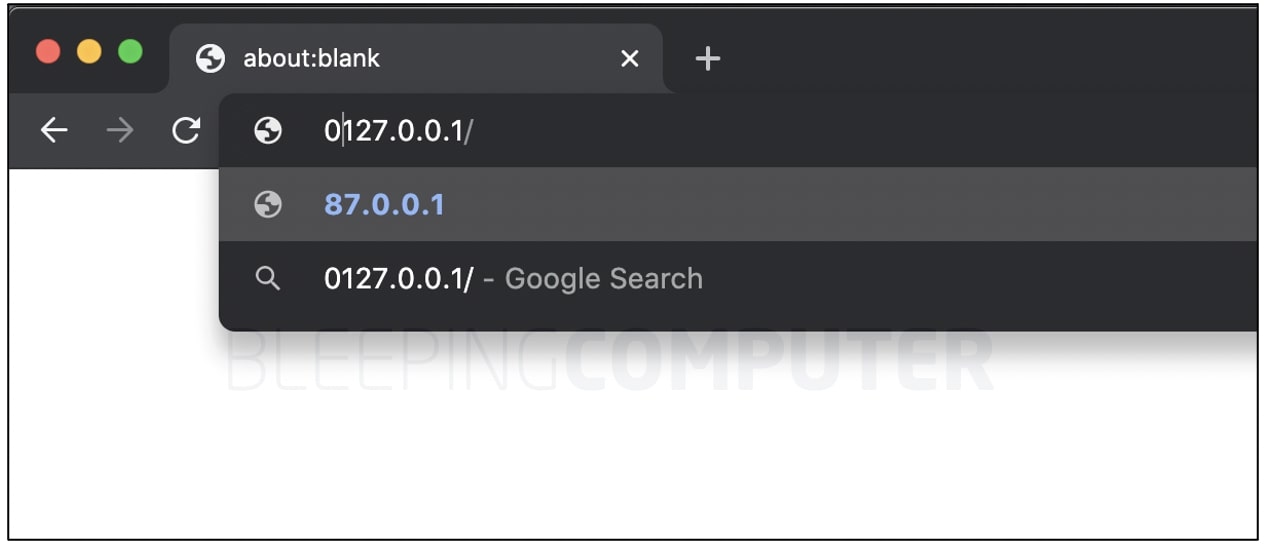The image size is (1268, 548).
Task: Close the window with the red button
Action: tap(48, 52)
